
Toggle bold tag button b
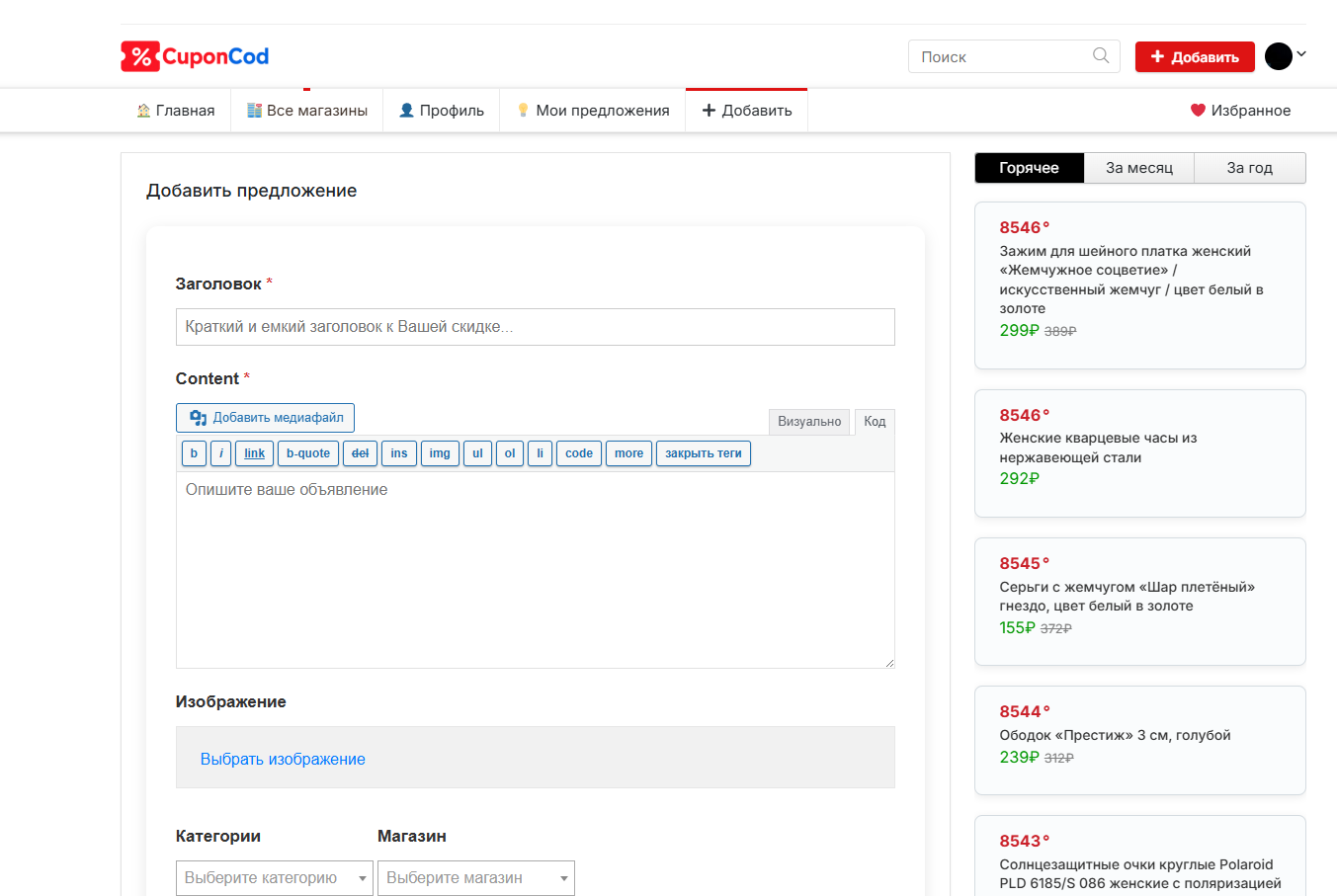(x=194, y=453)
